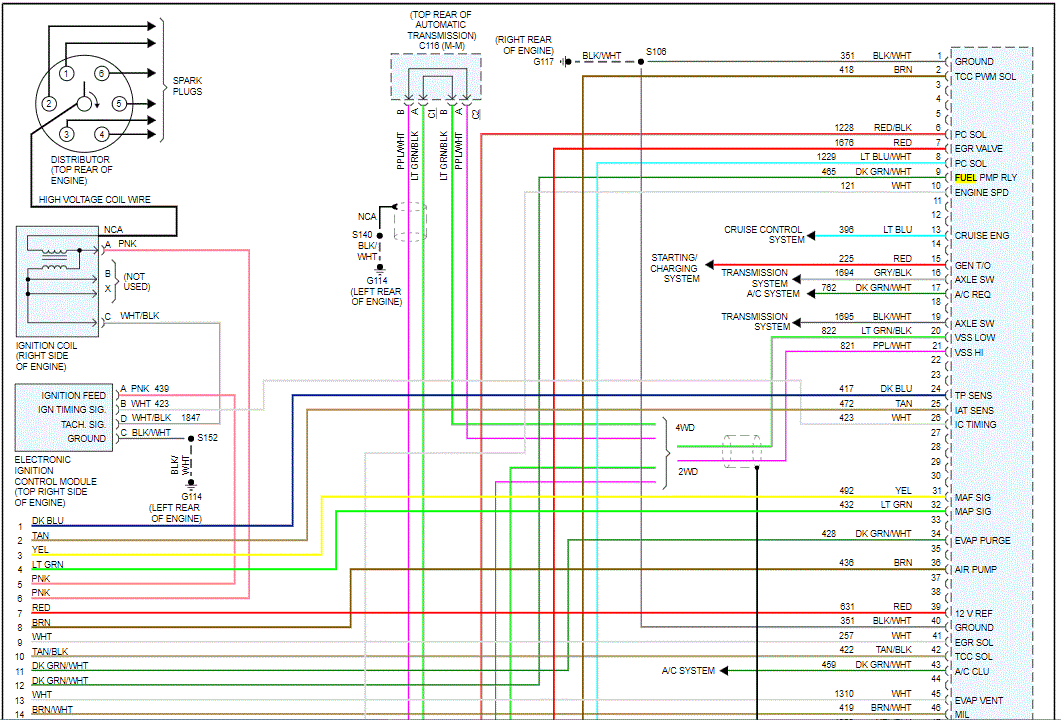Click the highlighted FUEL text

966,177
